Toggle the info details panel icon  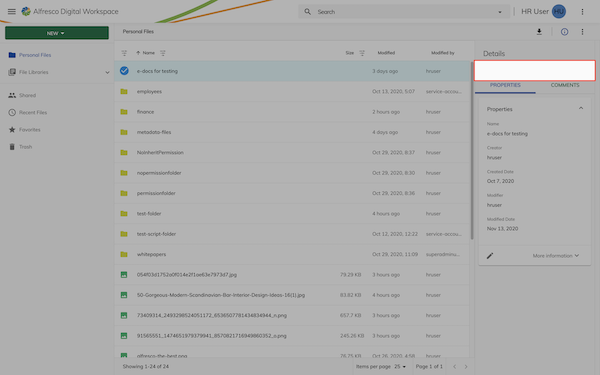[564, 32]
